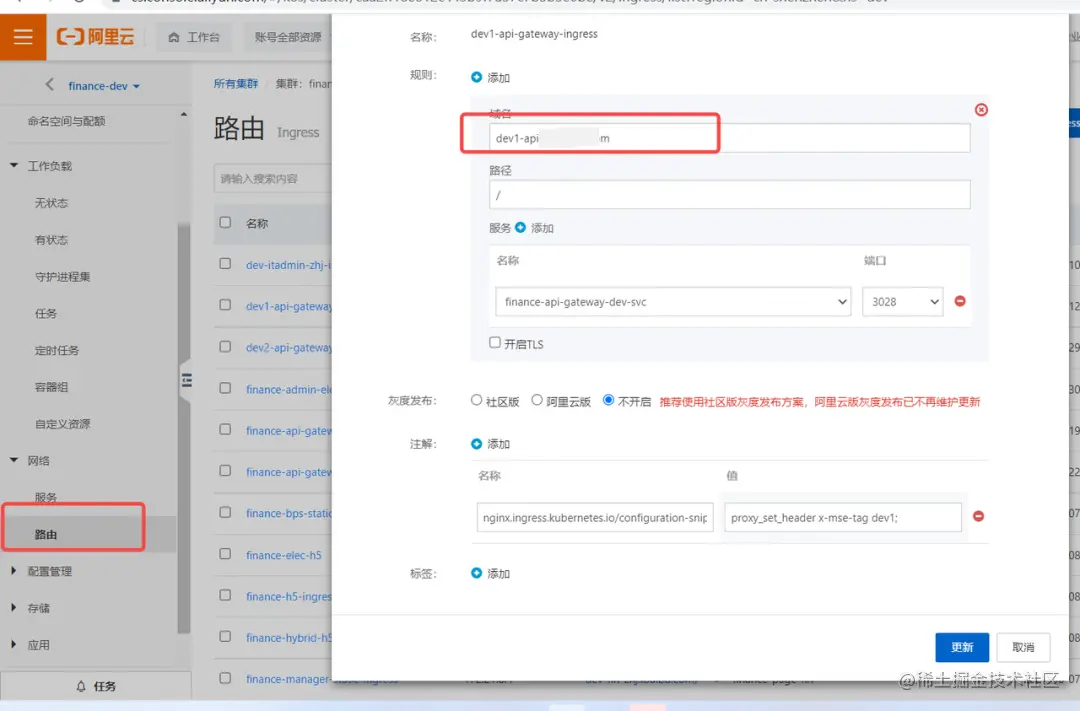The width and height of the screenshot is (1080, 711).
Task: Delete the nginx configuration-snippet annotation row
Action: tap(978, 516)
